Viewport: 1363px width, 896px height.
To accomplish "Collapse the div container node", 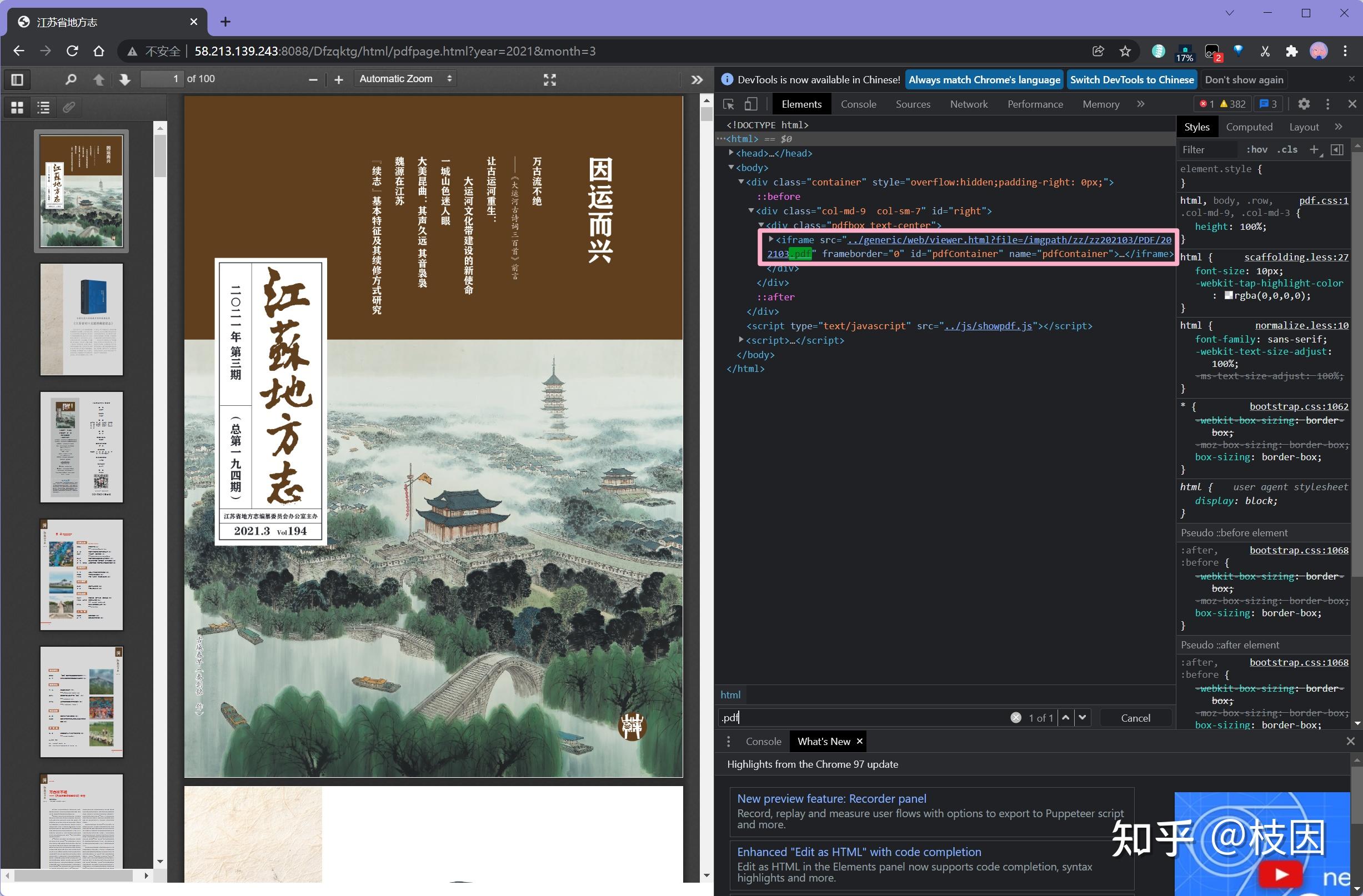I will (x=741, y=182).
